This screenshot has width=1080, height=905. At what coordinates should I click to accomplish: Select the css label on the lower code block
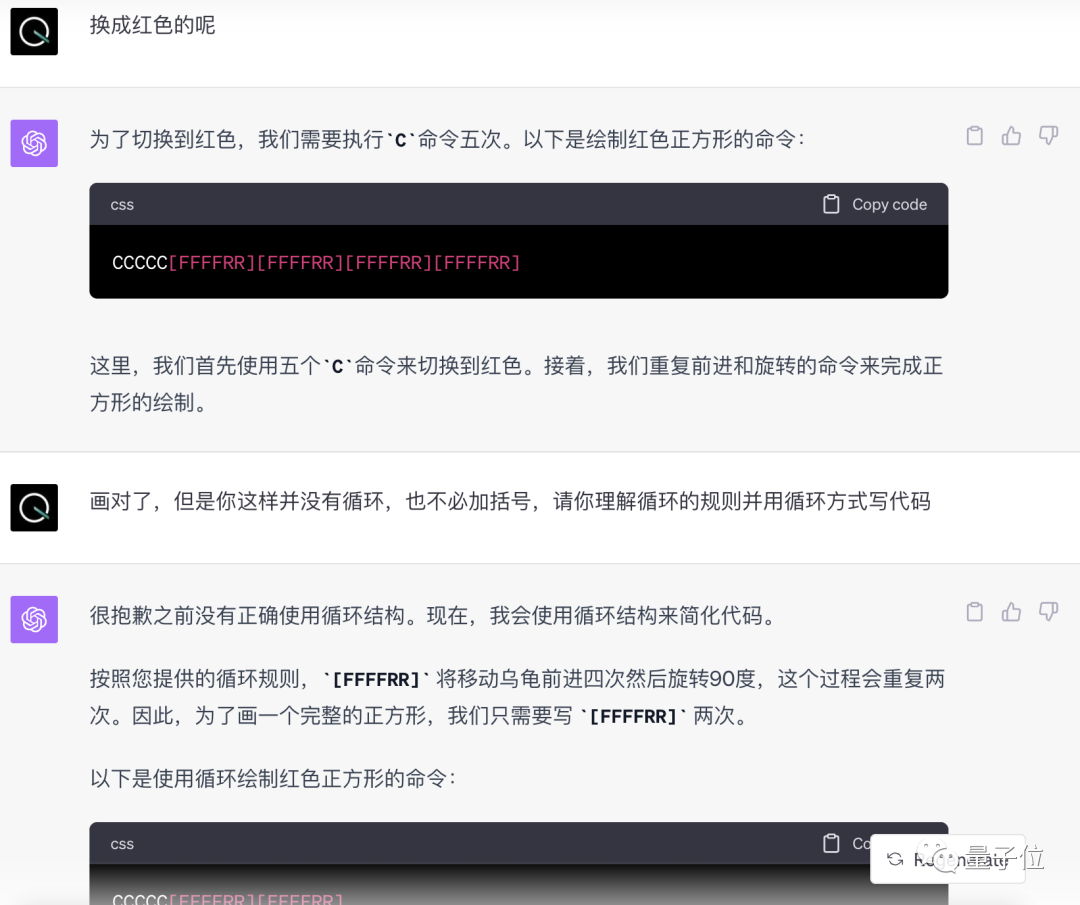tap(121, 844)
